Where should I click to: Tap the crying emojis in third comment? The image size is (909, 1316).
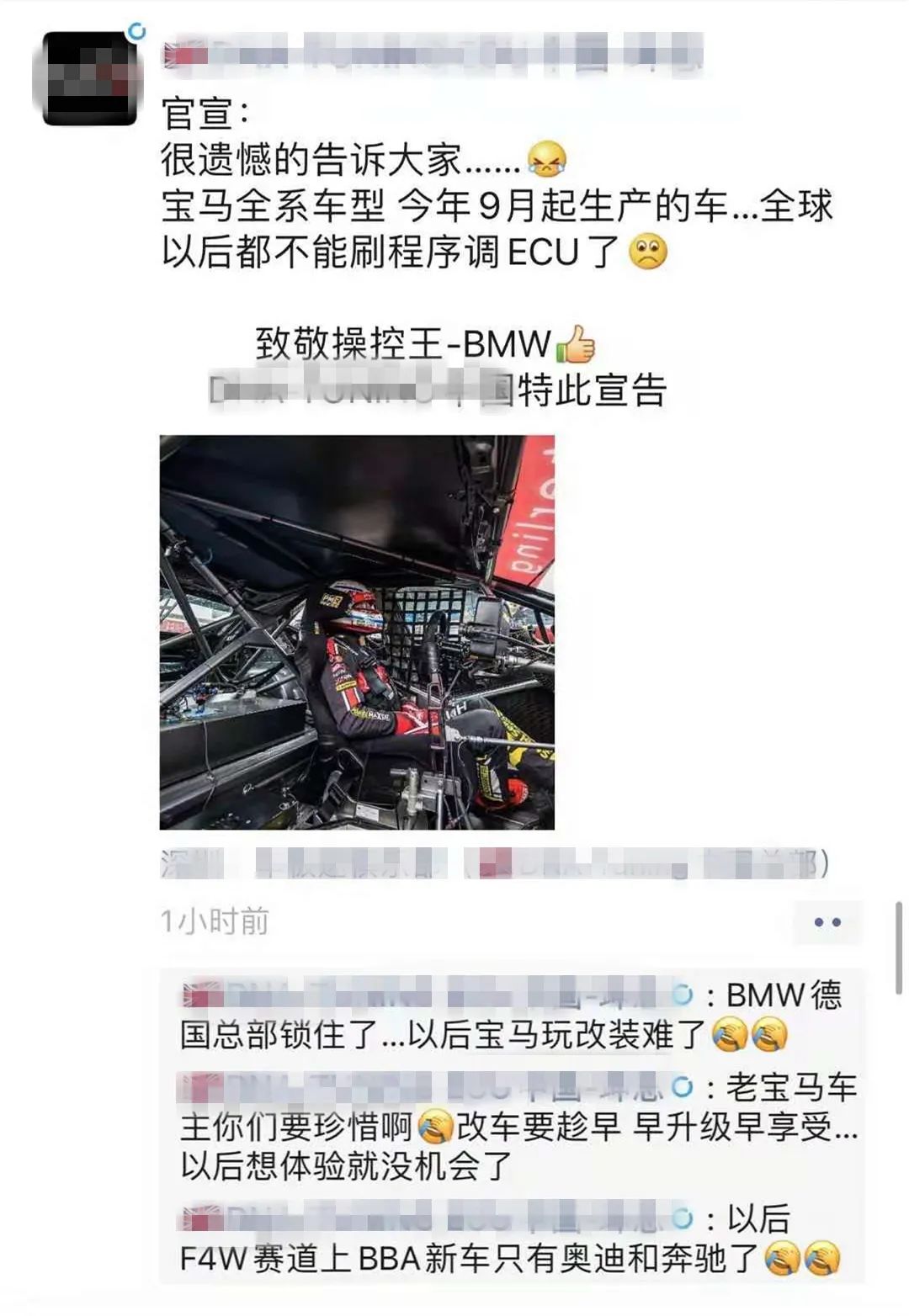[x=802, y=1258]
